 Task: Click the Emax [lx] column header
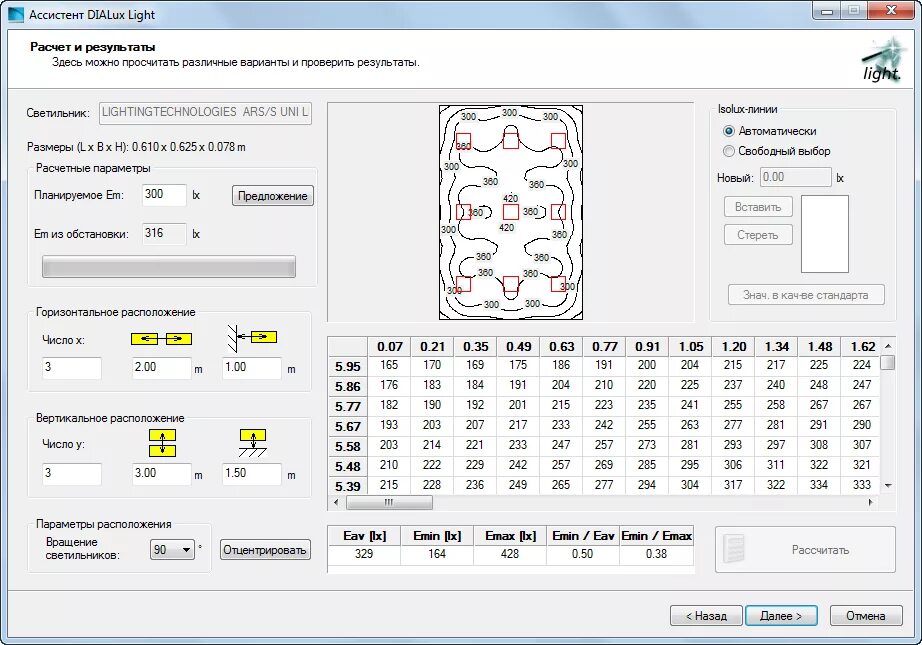[x=510, y=536]
